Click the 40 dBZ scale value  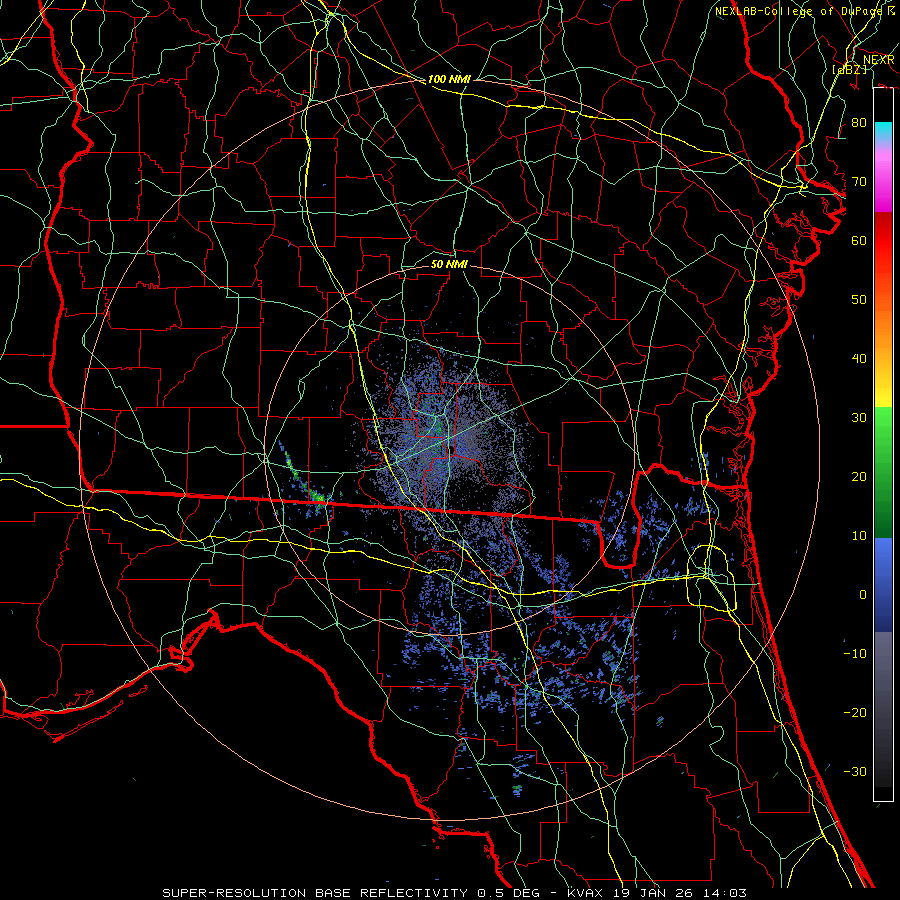[859, 359]
